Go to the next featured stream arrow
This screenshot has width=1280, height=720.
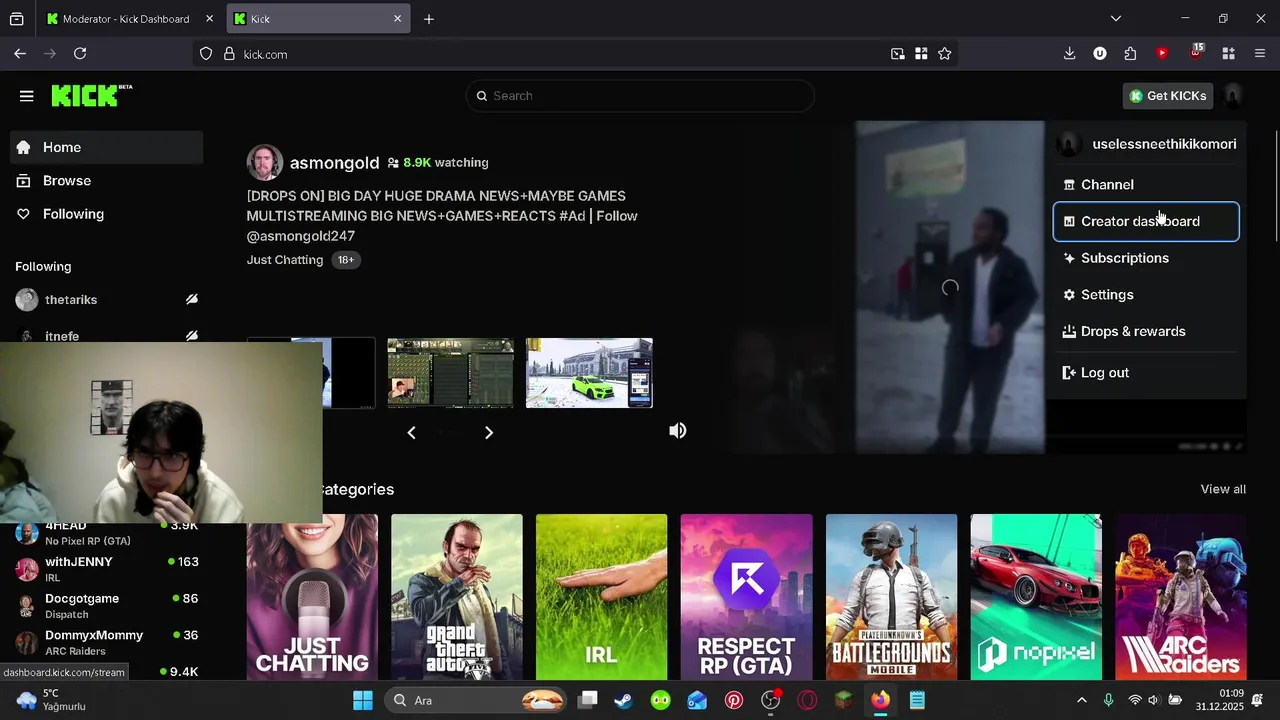489,432
